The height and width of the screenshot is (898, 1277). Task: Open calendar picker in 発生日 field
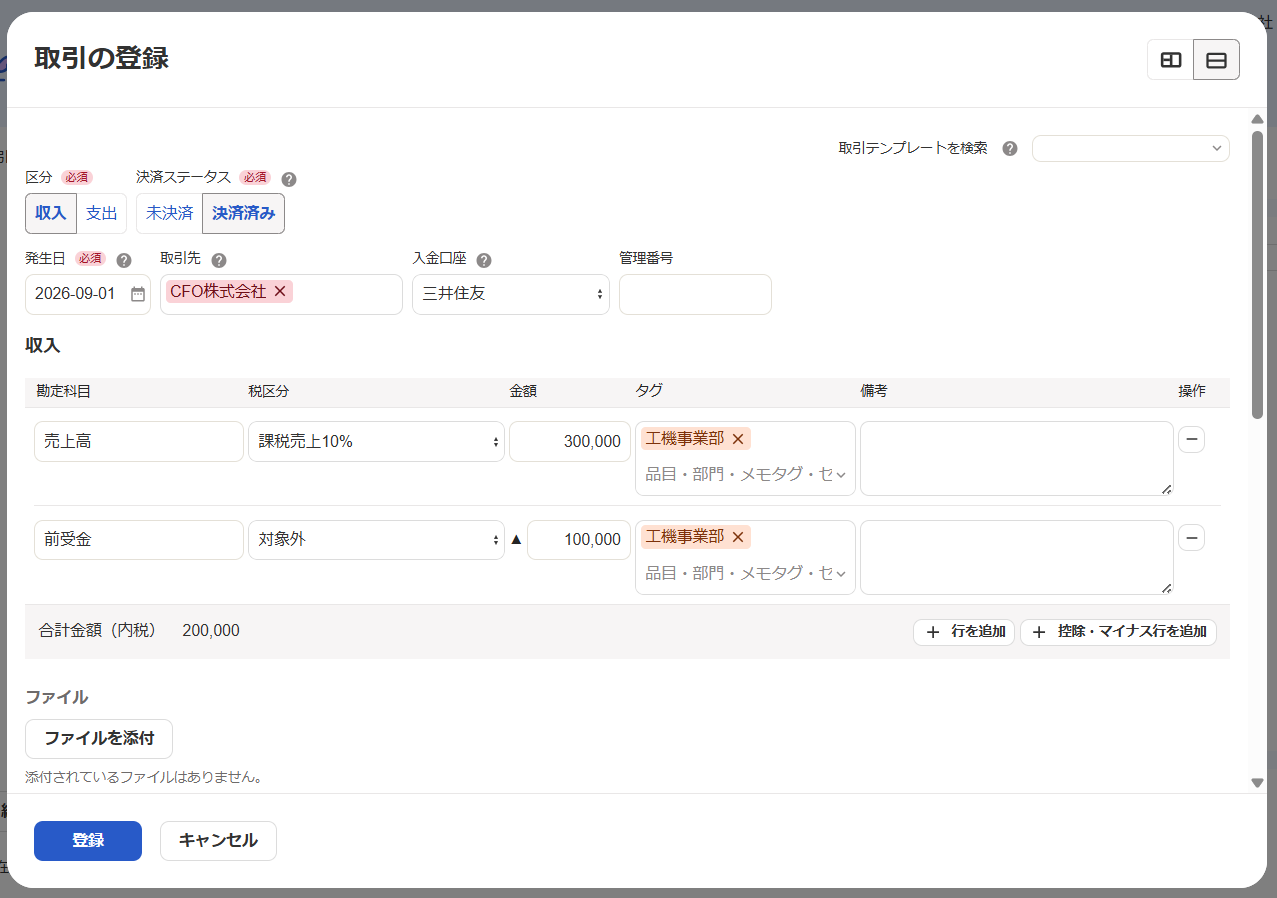[x=138, y=294]
